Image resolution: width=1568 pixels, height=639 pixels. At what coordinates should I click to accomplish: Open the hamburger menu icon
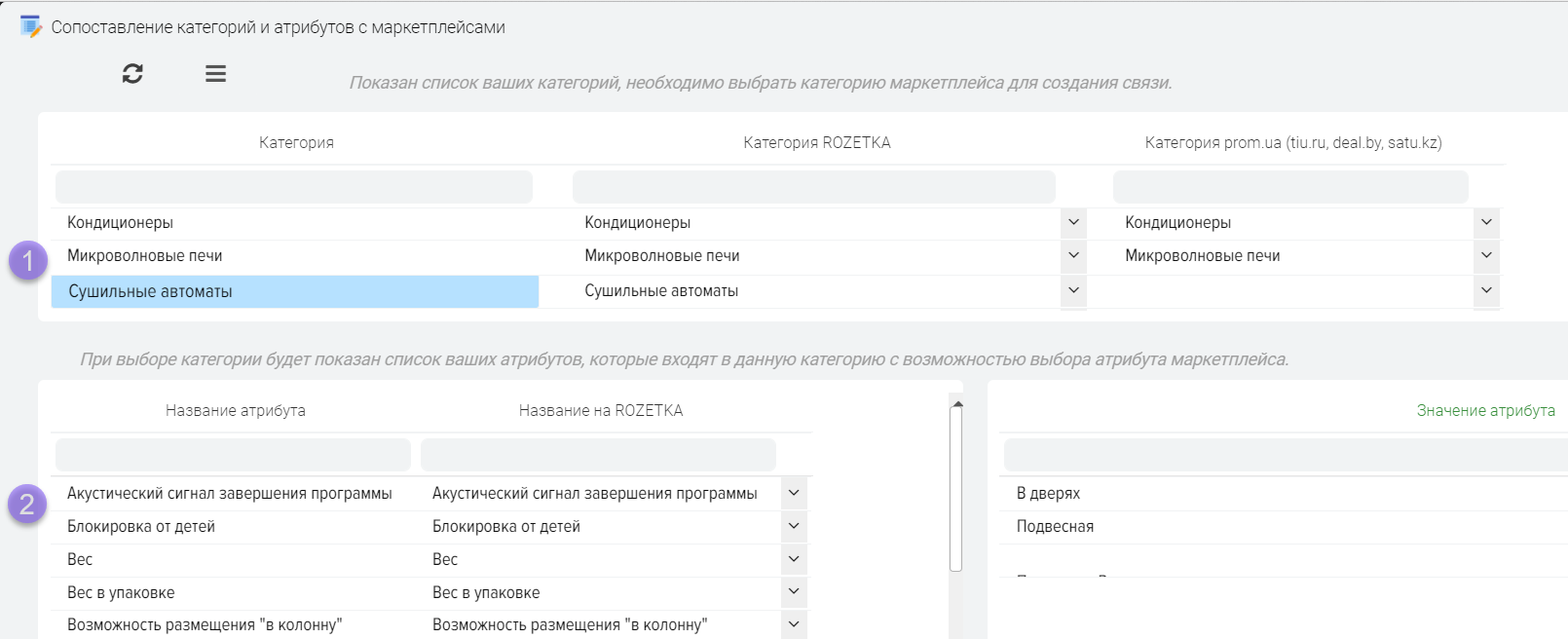[215, 74]
